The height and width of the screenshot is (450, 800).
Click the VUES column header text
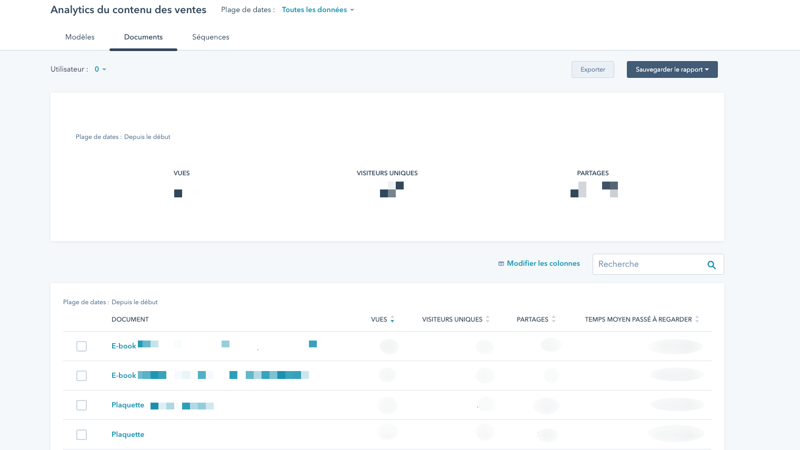(x=379, y=319)
